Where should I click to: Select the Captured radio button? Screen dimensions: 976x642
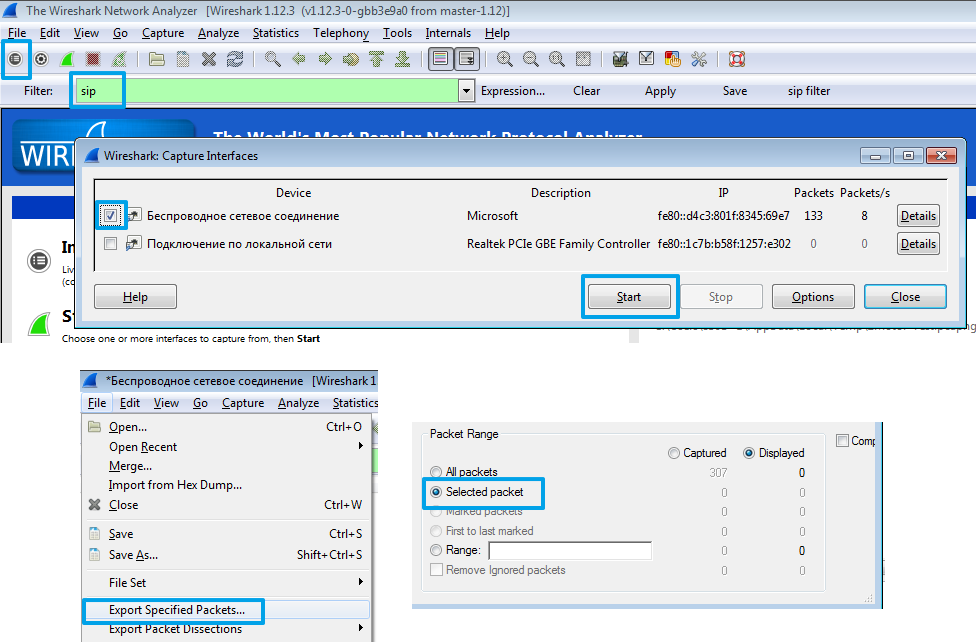[x=673, y=453]
